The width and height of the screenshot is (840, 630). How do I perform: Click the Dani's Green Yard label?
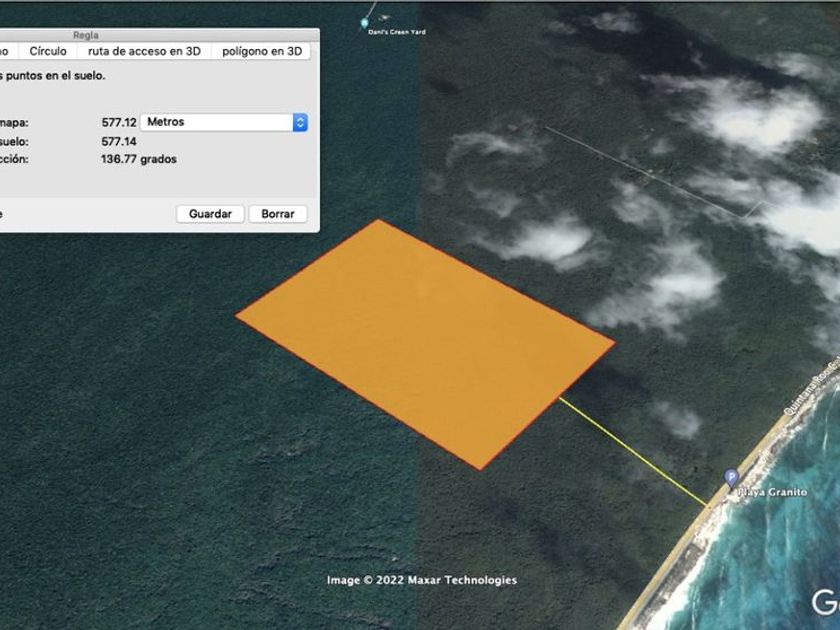click(396, 32)
